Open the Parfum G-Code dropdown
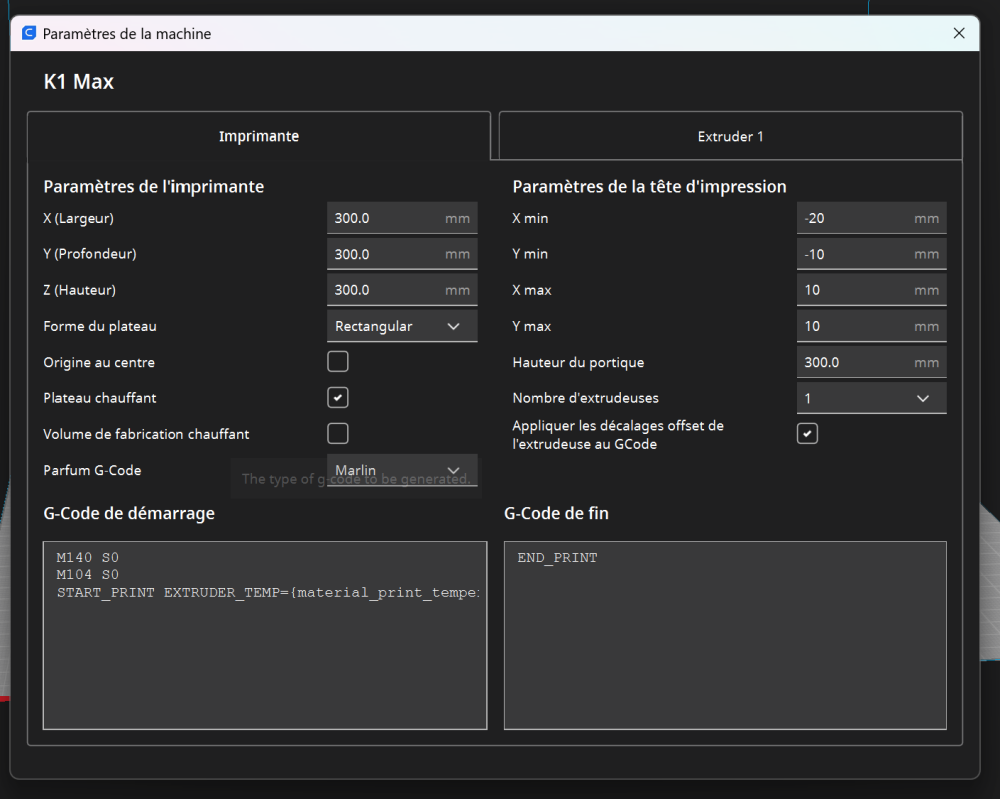The width and height of the screenshot is (1000, 799). coord(402,470)
